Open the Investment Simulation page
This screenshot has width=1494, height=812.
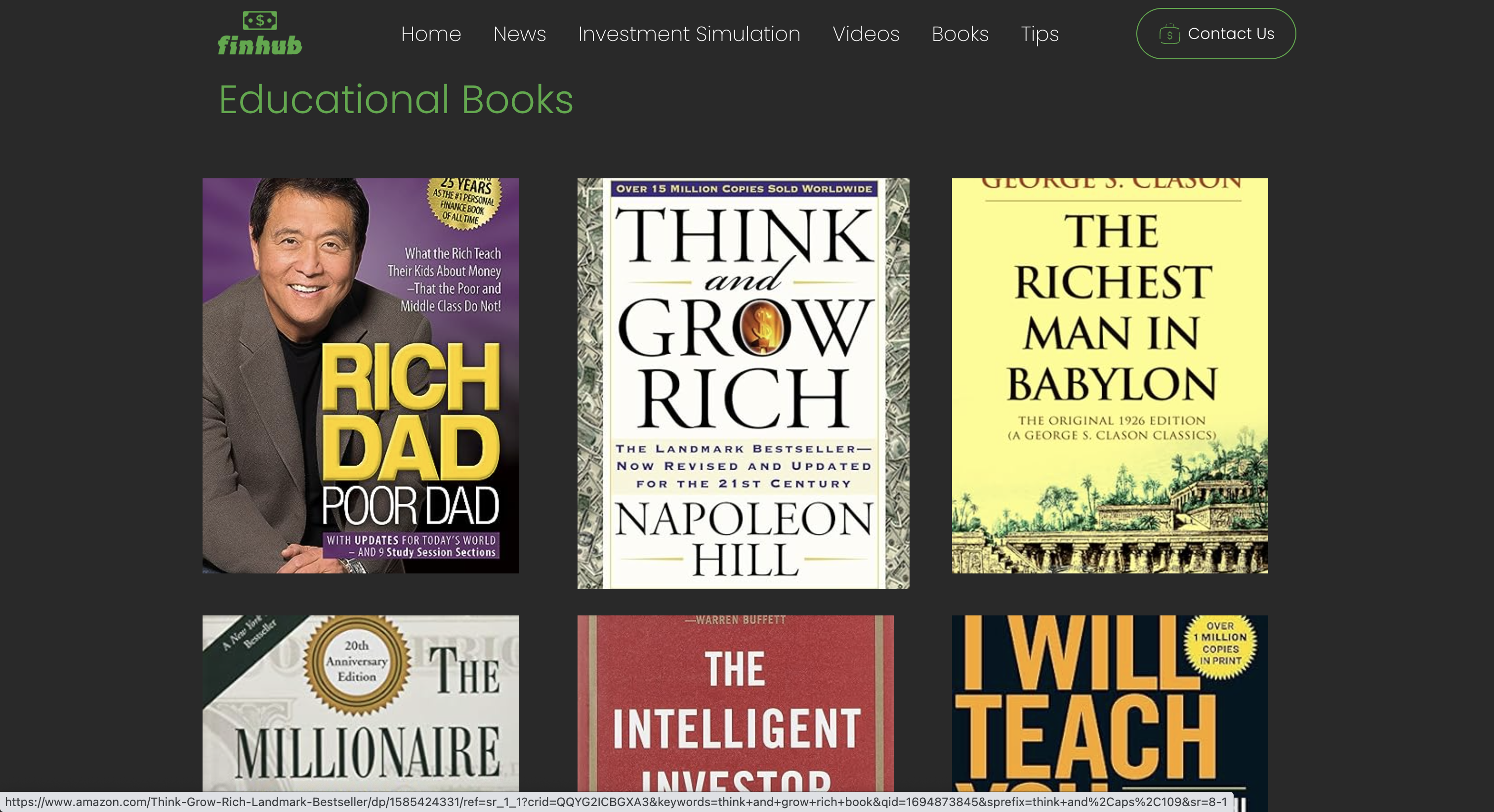(x=689, y=34)
